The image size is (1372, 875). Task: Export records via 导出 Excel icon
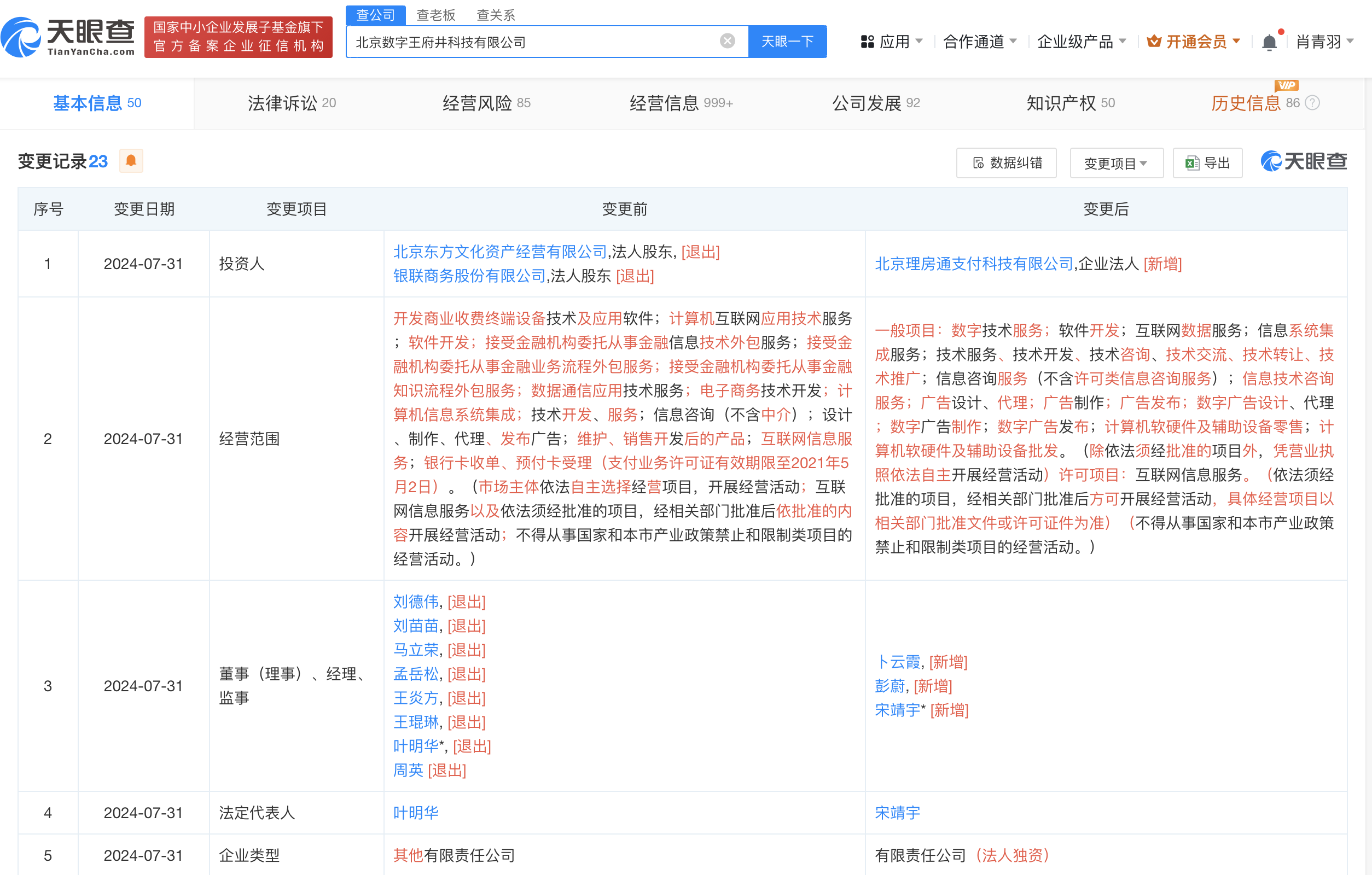tap(1207, 163)
